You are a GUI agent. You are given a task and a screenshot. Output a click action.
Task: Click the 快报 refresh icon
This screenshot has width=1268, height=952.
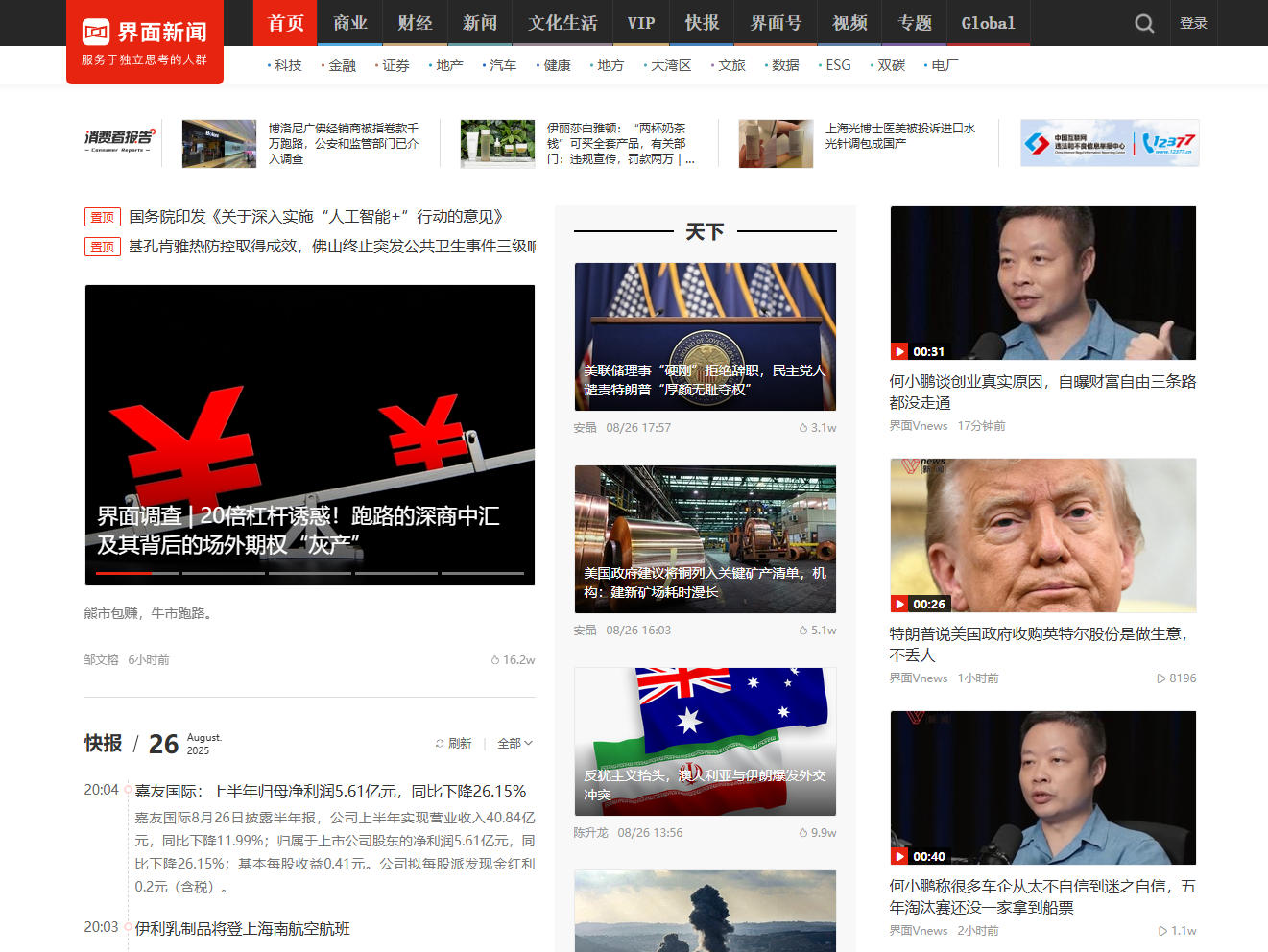(440, 744)
